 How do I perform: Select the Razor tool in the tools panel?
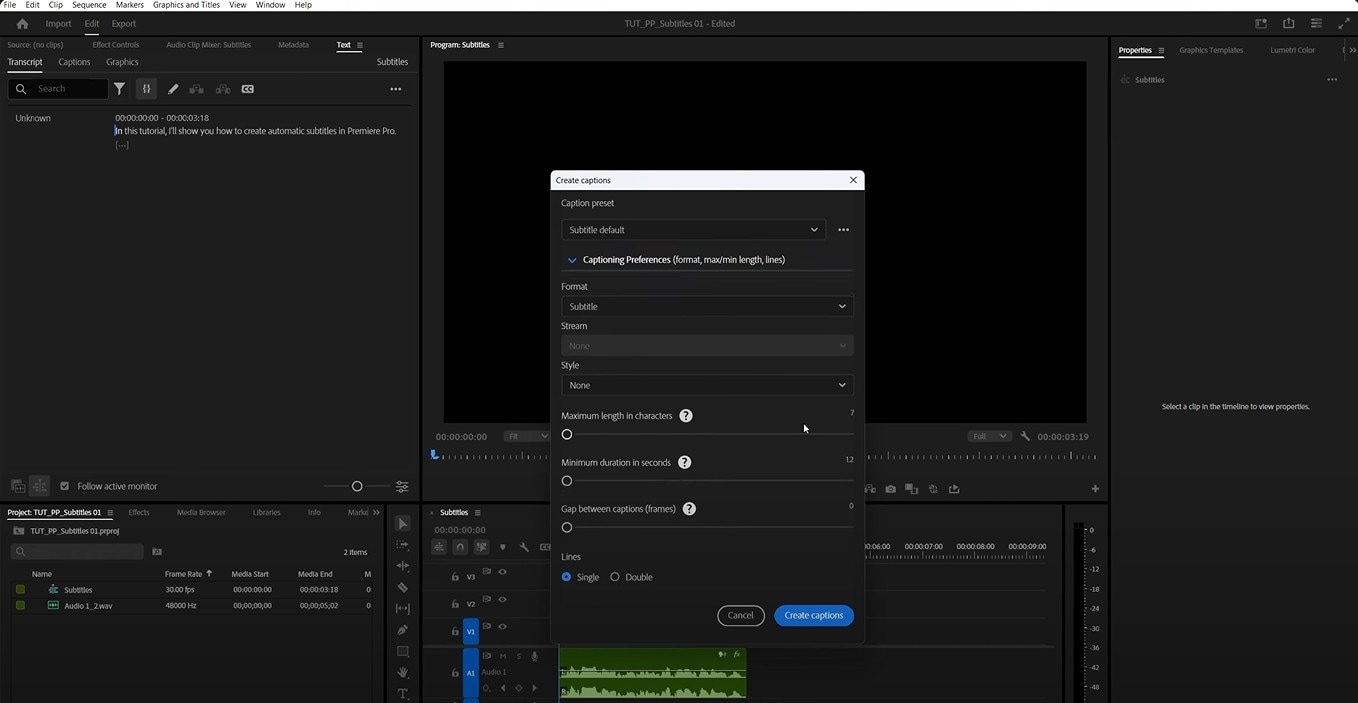tap(402, 588)
